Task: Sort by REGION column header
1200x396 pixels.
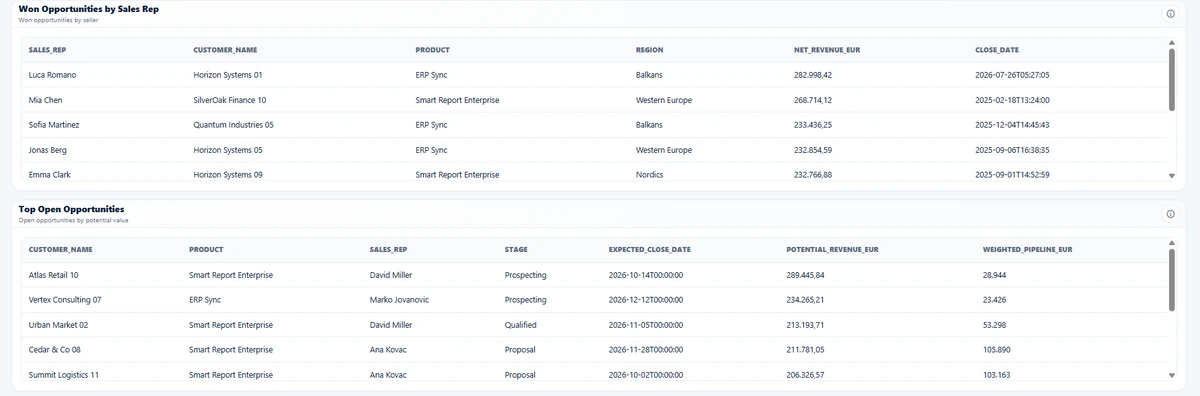Action: [649, 50]
